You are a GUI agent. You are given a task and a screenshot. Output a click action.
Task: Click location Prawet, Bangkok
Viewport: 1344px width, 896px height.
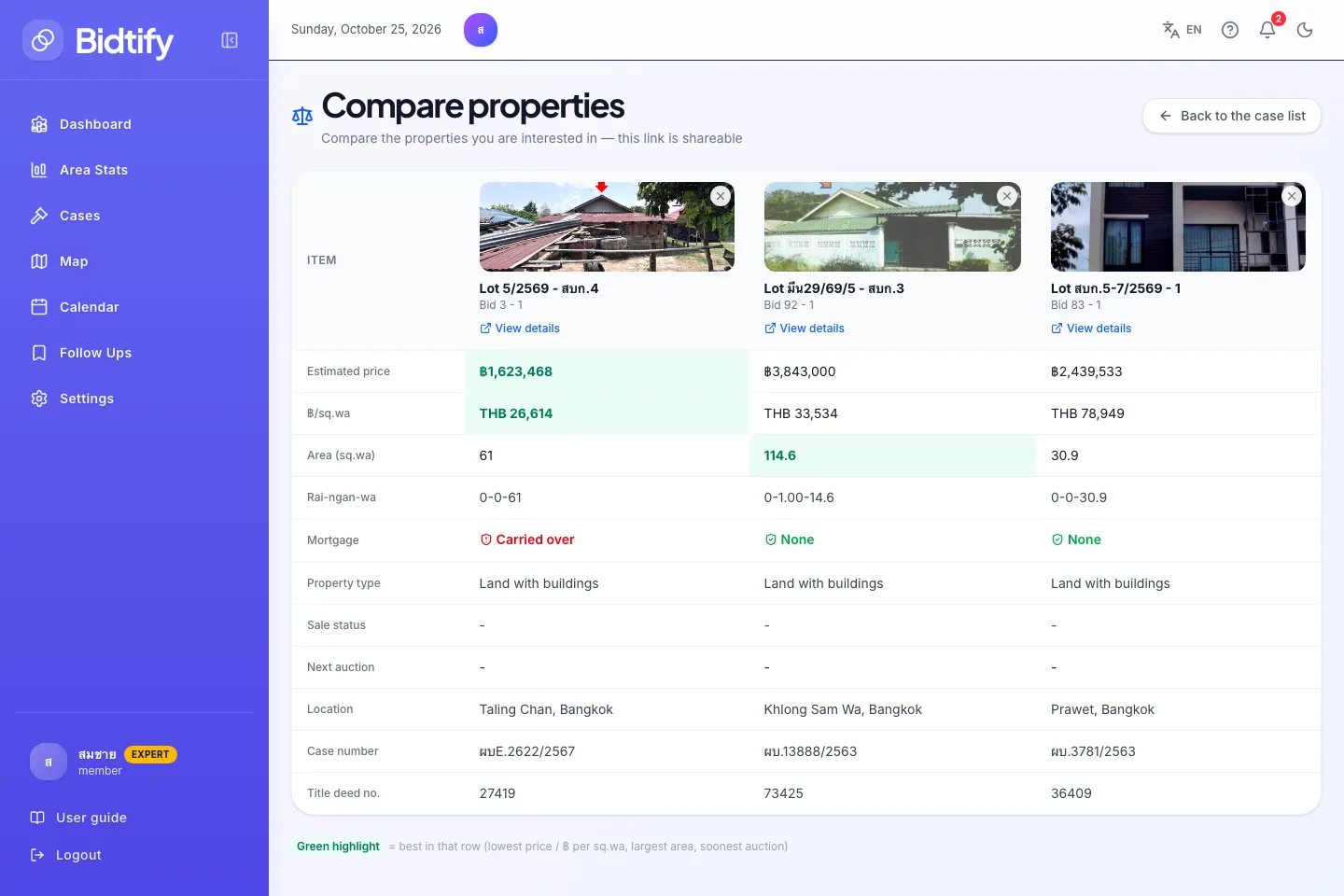pyautogui.click(x=1103, y=709)
